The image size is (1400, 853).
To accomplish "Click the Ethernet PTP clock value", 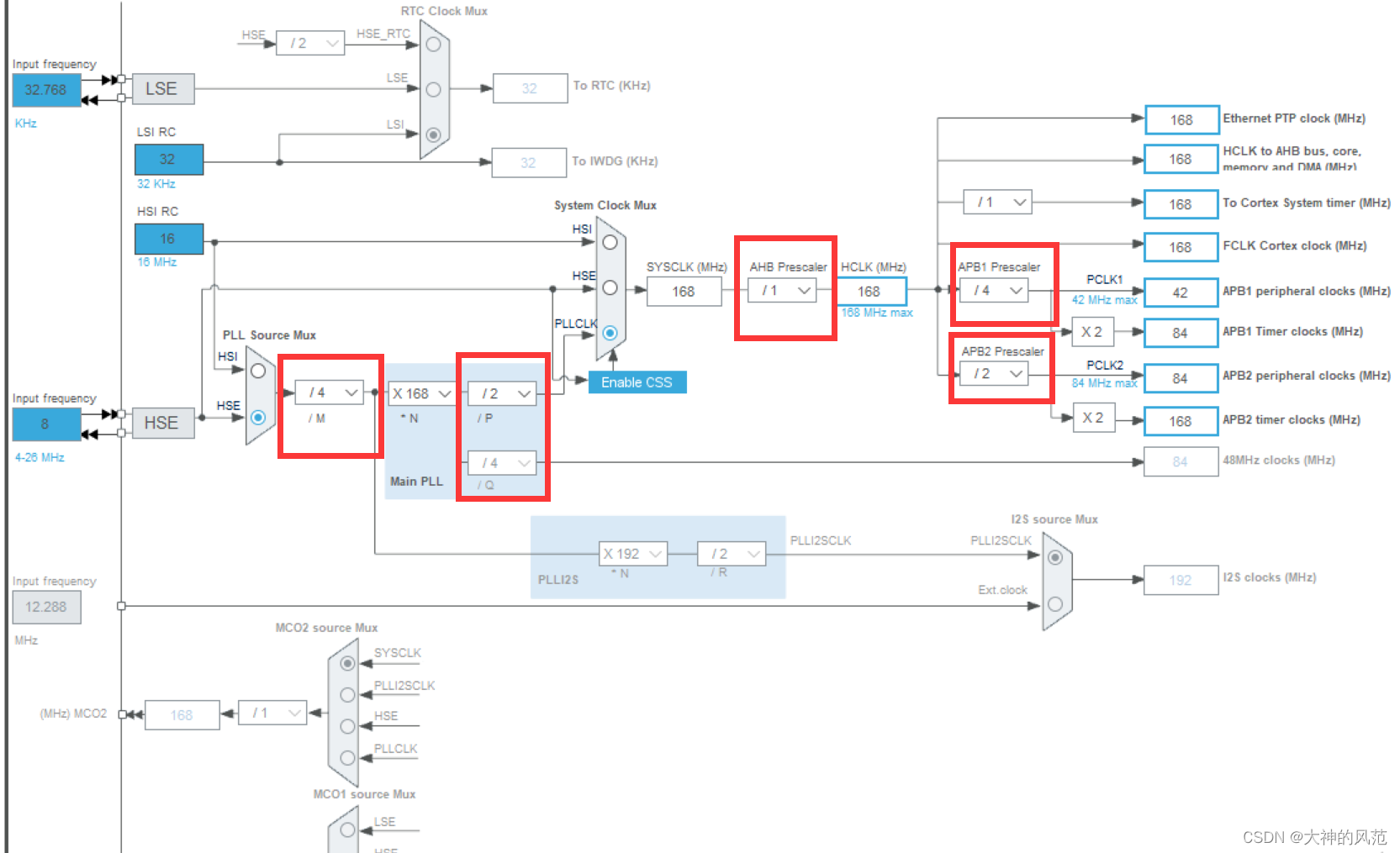I will point(1181,119).
